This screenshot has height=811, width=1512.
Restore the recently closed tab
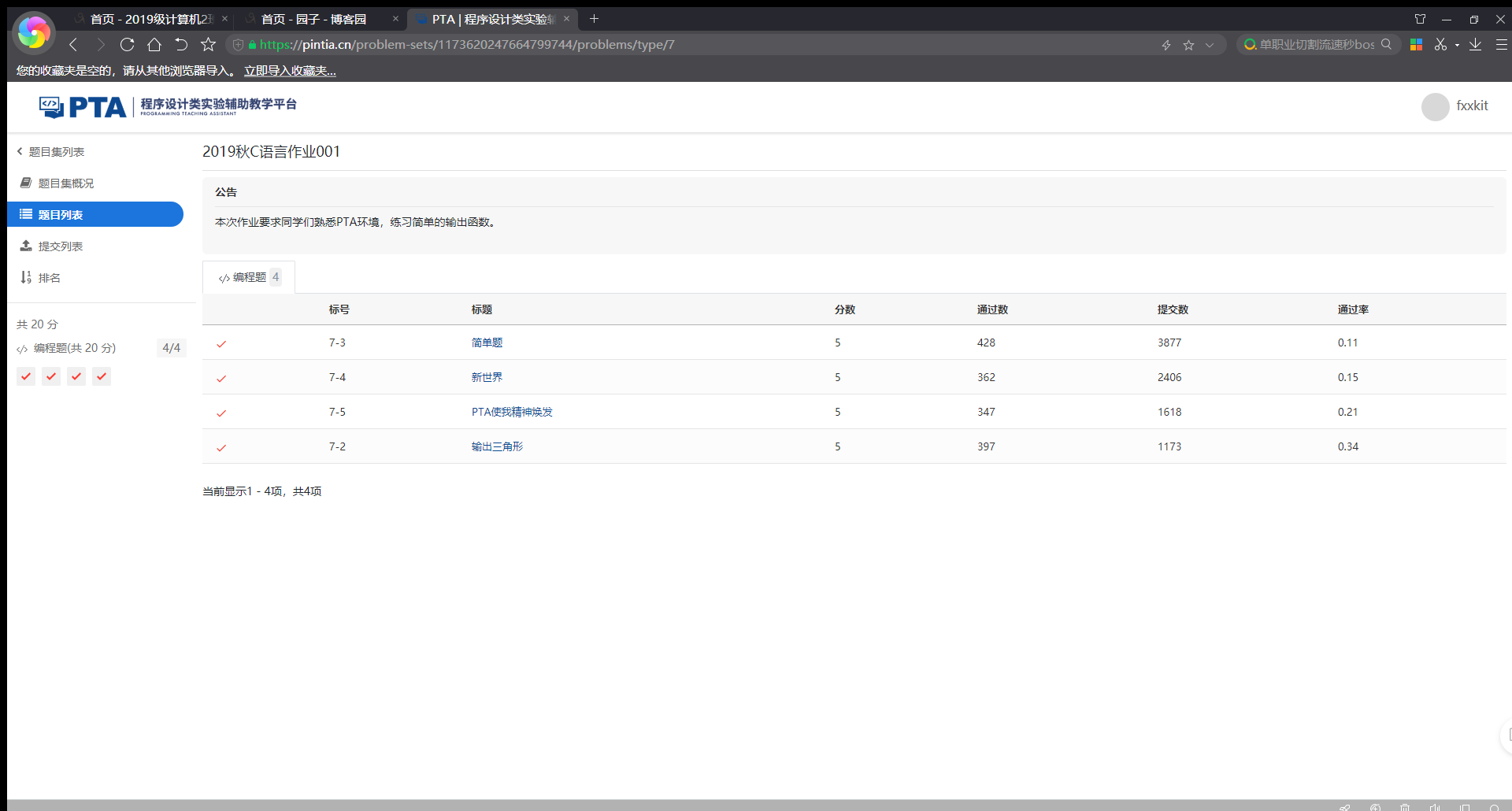[x=181, y=45]
